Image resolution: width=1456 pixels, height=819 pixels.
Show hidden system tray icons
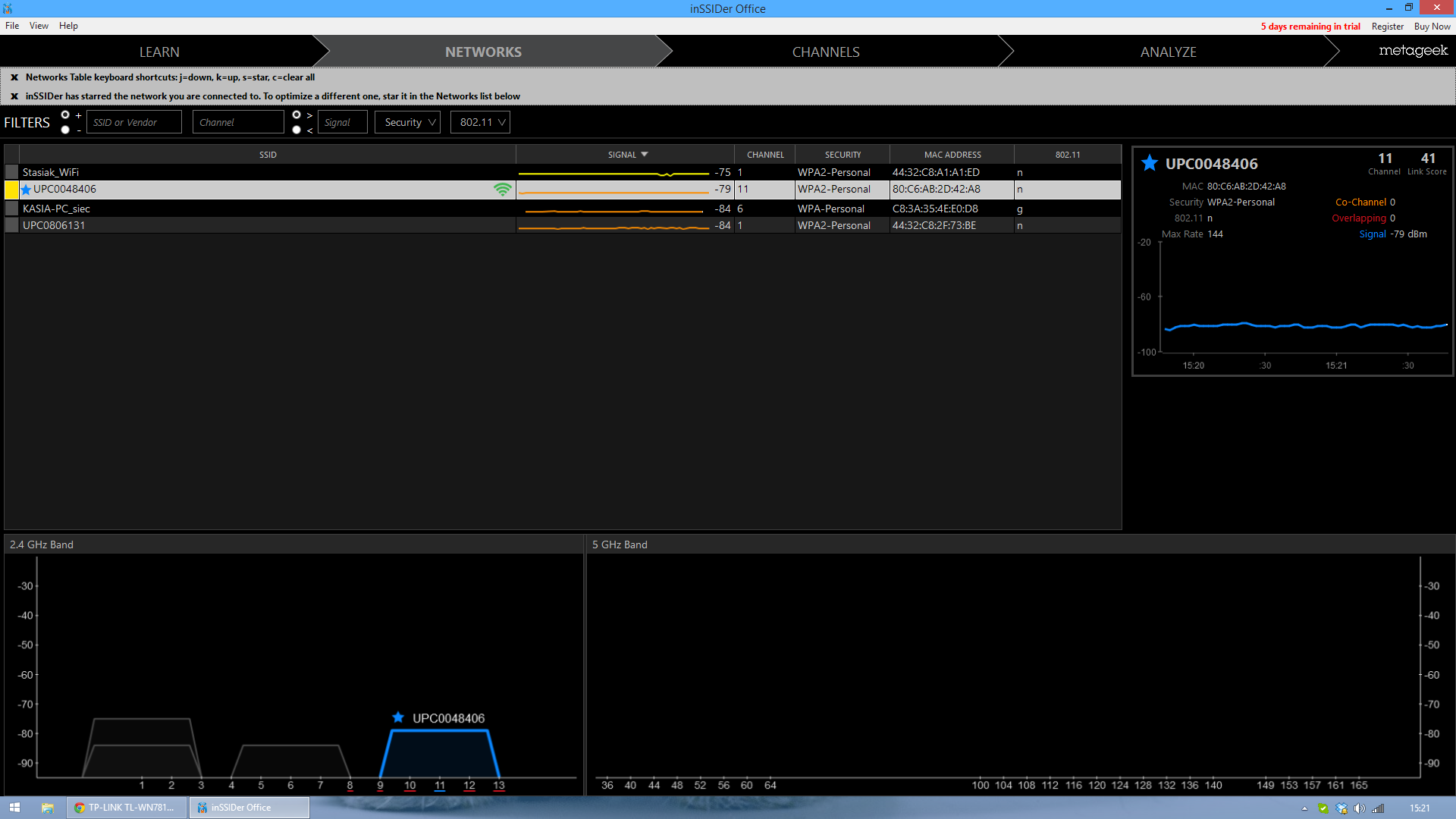1305,808
